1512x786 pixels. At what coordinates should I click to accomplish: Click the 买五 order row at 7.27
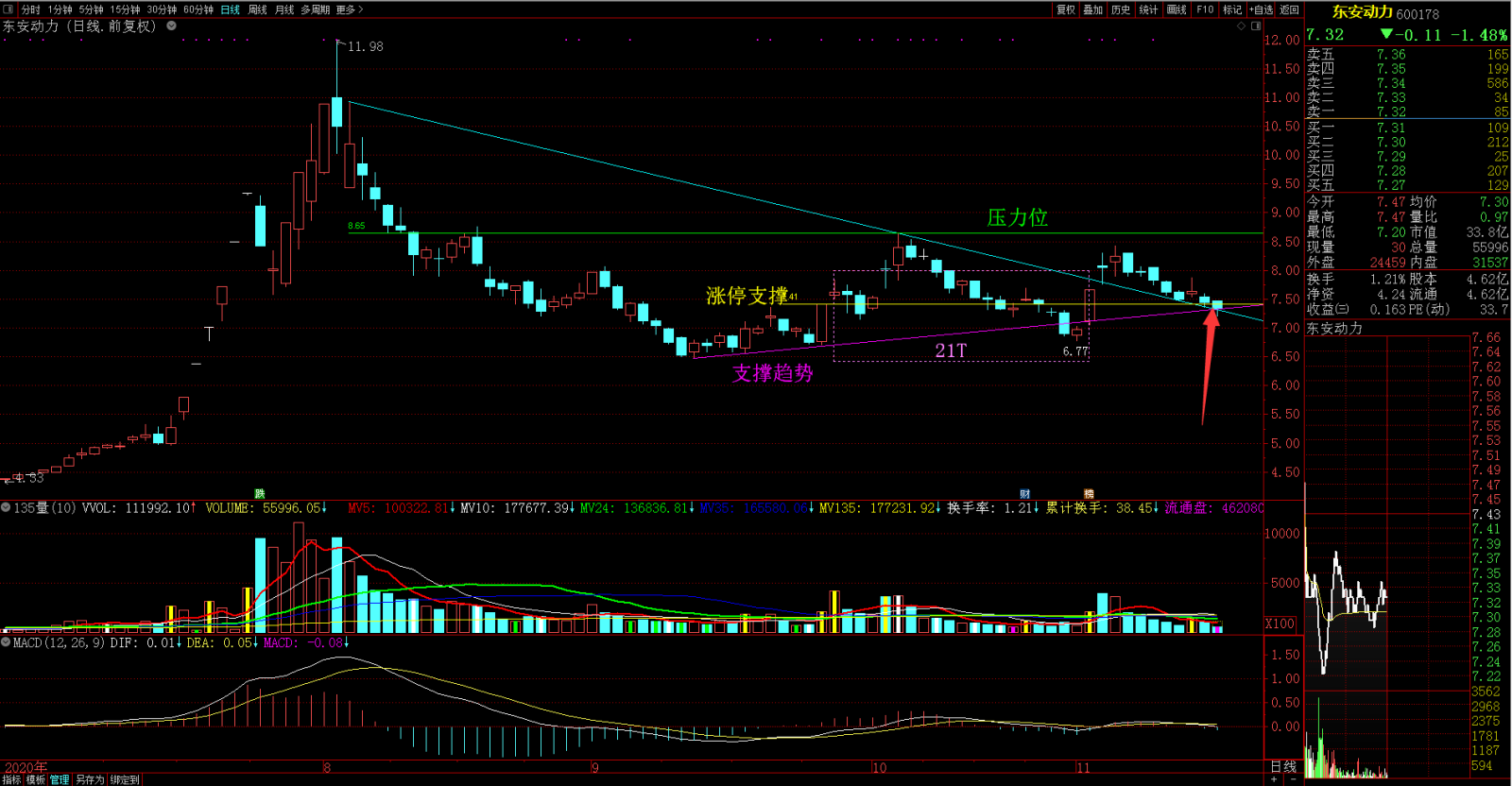coord(1408,185)
